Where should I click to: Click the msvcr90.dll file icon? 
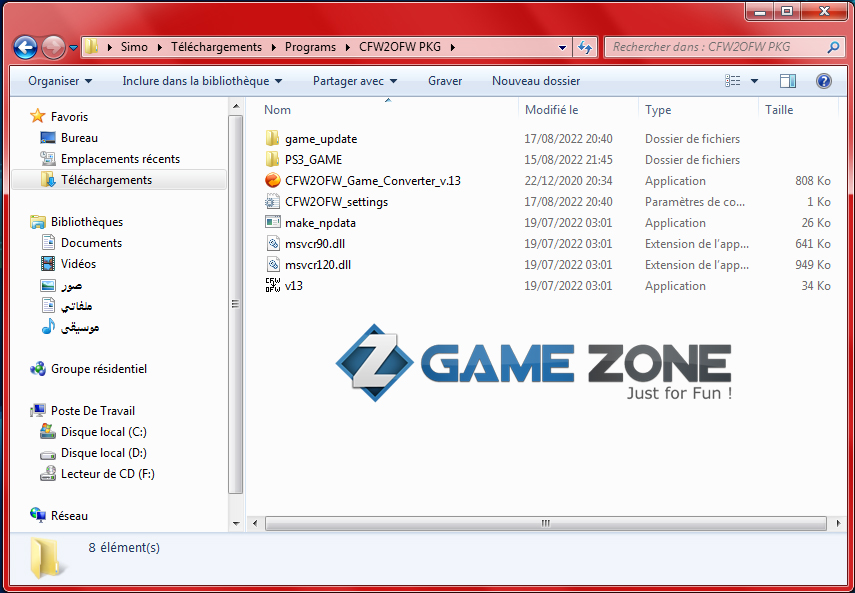[273, 244]
